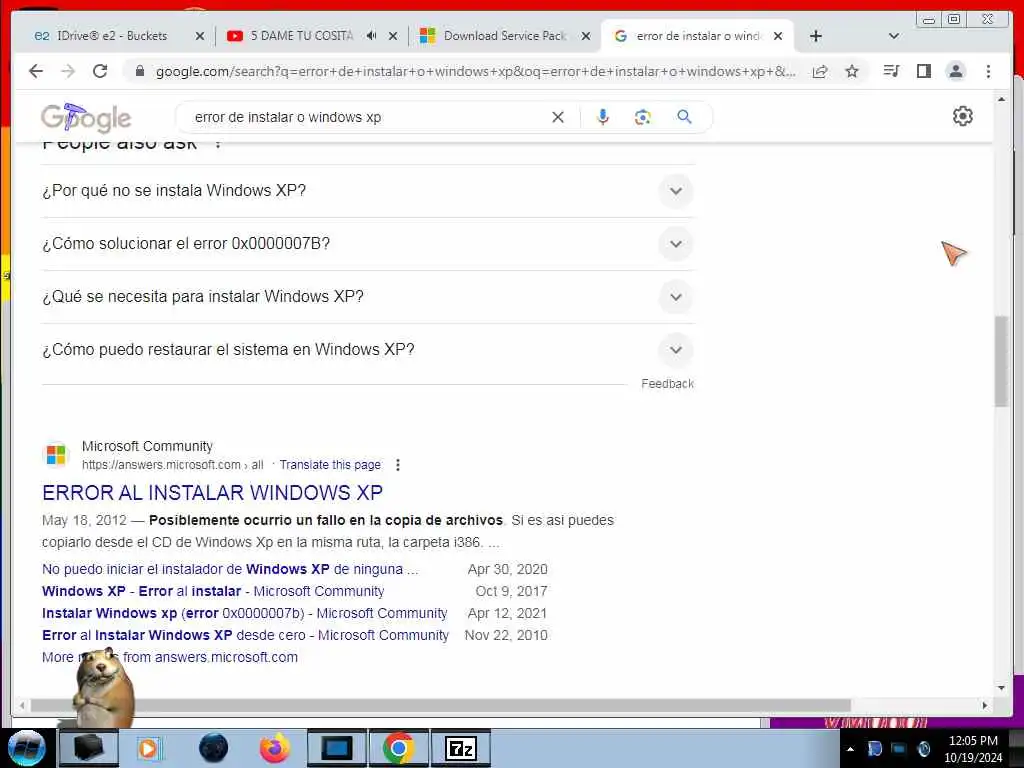Image resolution: width=1024 pixels, height=768 pixels.
Task: Show hidden system tray icons
Action: 850,749
